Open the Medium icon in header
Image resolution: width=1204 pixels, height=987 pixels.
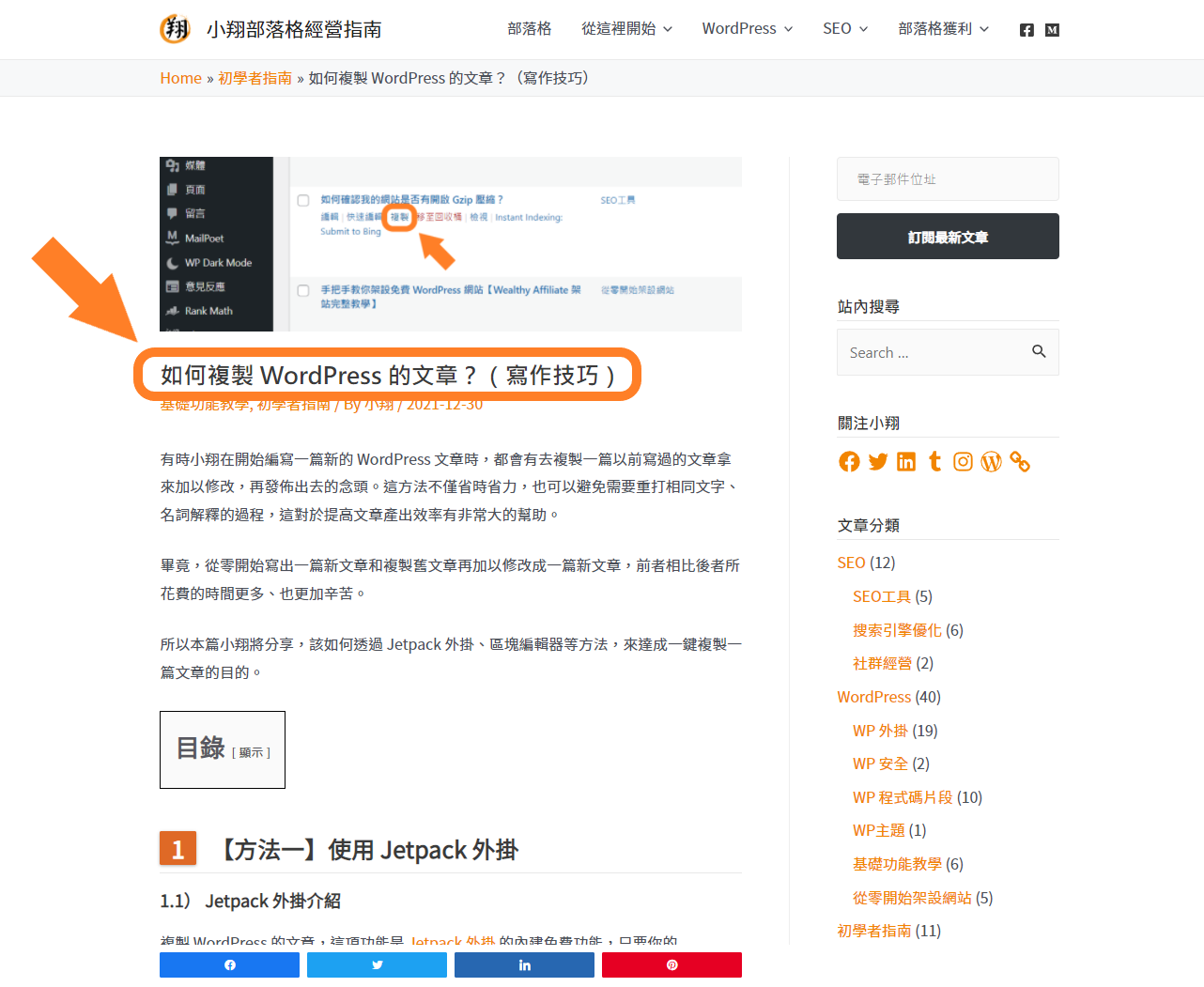[x=1052, y=30]
